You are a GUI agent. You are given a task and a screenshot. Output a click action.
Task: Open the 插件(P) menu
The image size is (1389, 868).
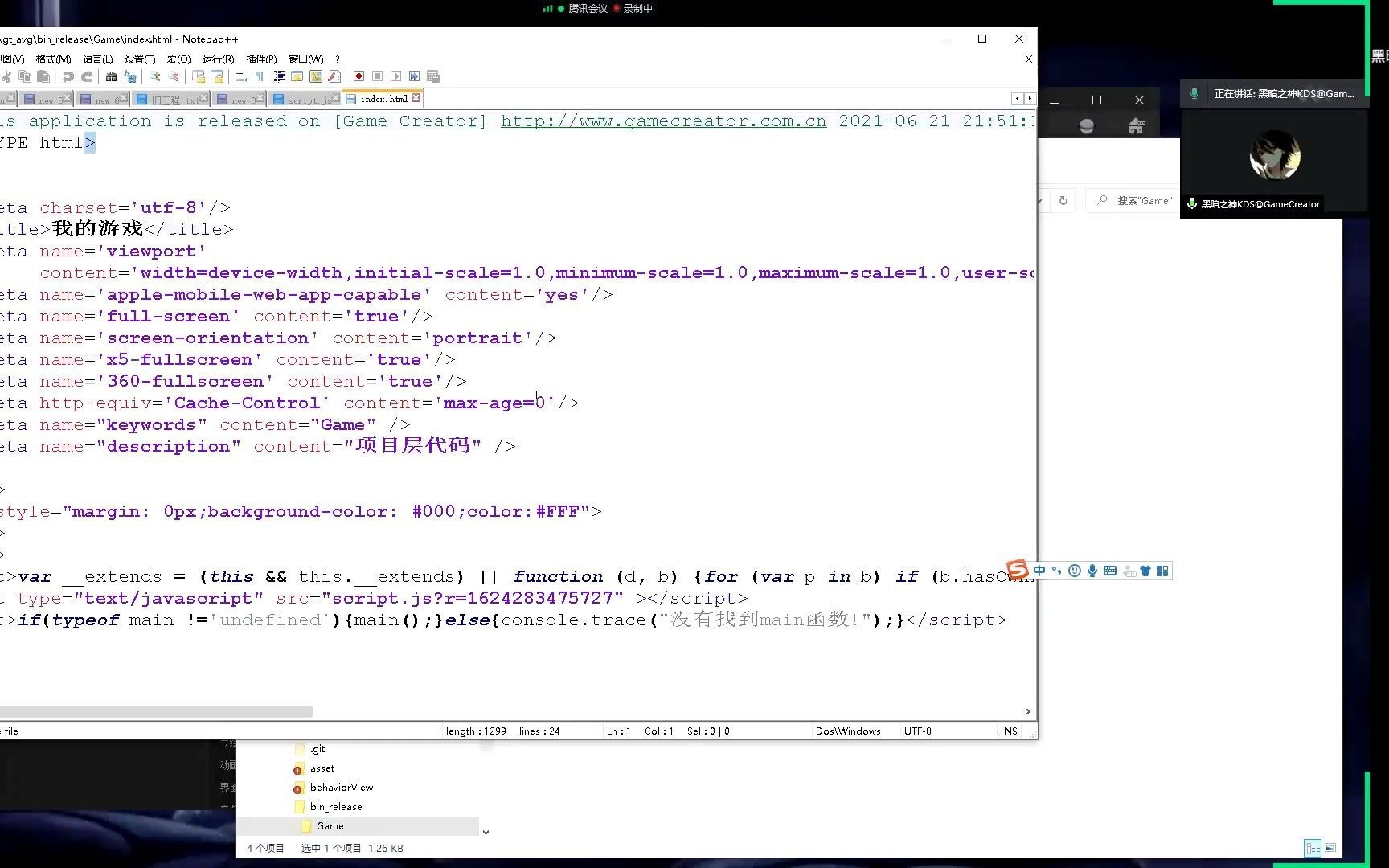261,59
